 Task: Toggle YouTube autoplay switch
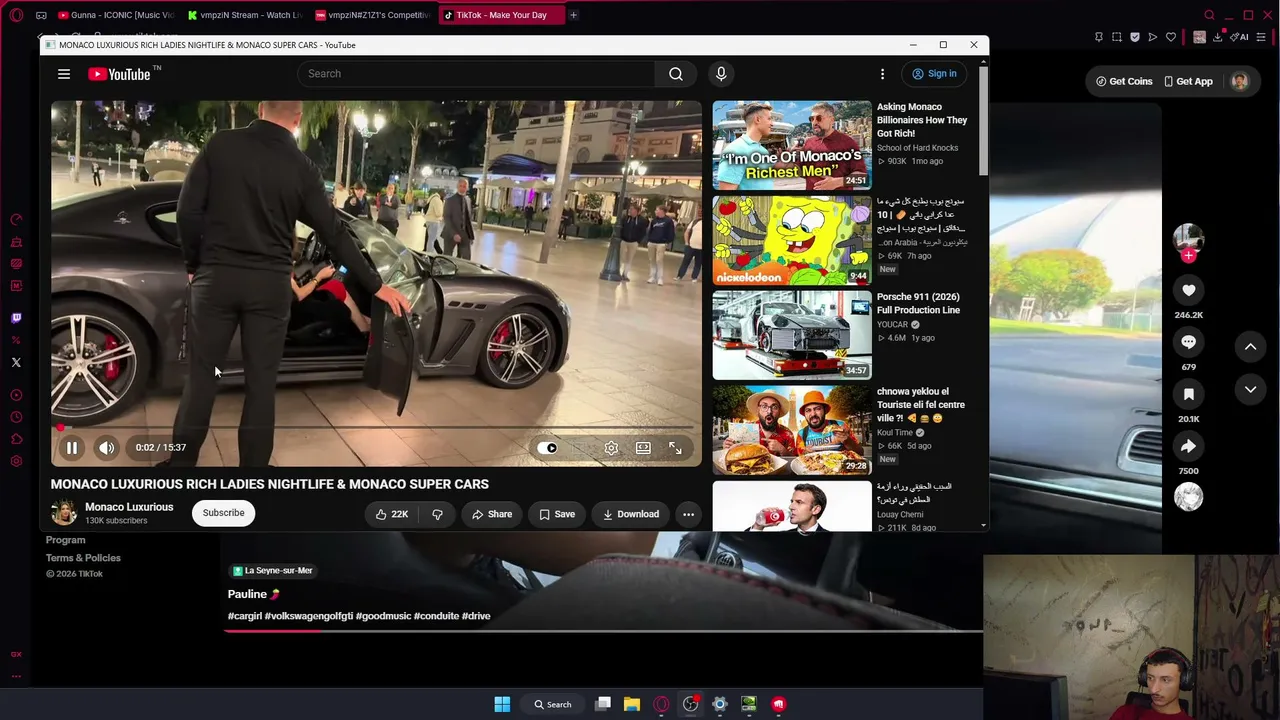pos(548,448)
